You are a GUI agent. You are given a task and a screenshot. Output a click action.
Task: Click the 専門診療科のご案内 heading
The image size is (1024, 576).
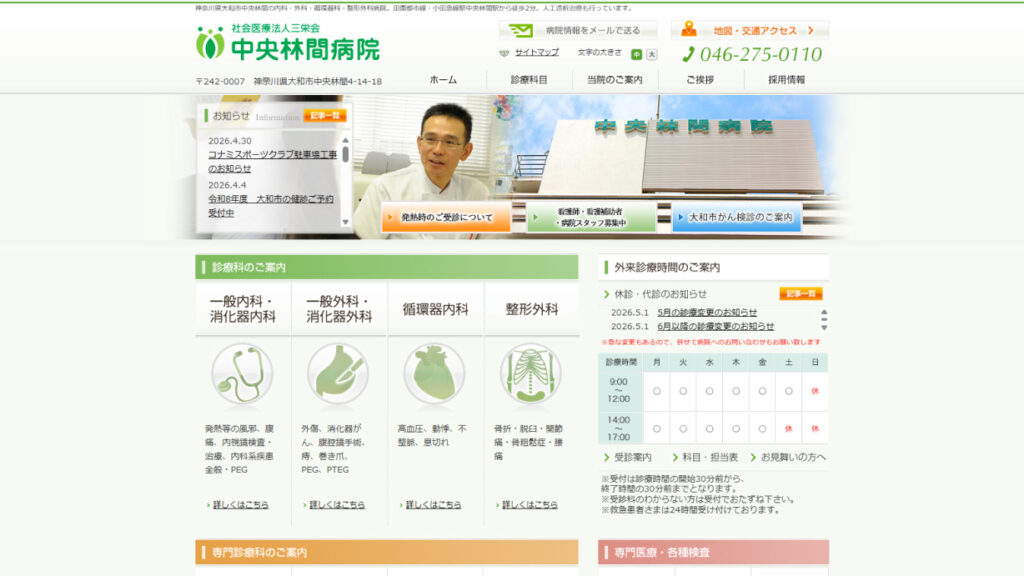[387, 552]
